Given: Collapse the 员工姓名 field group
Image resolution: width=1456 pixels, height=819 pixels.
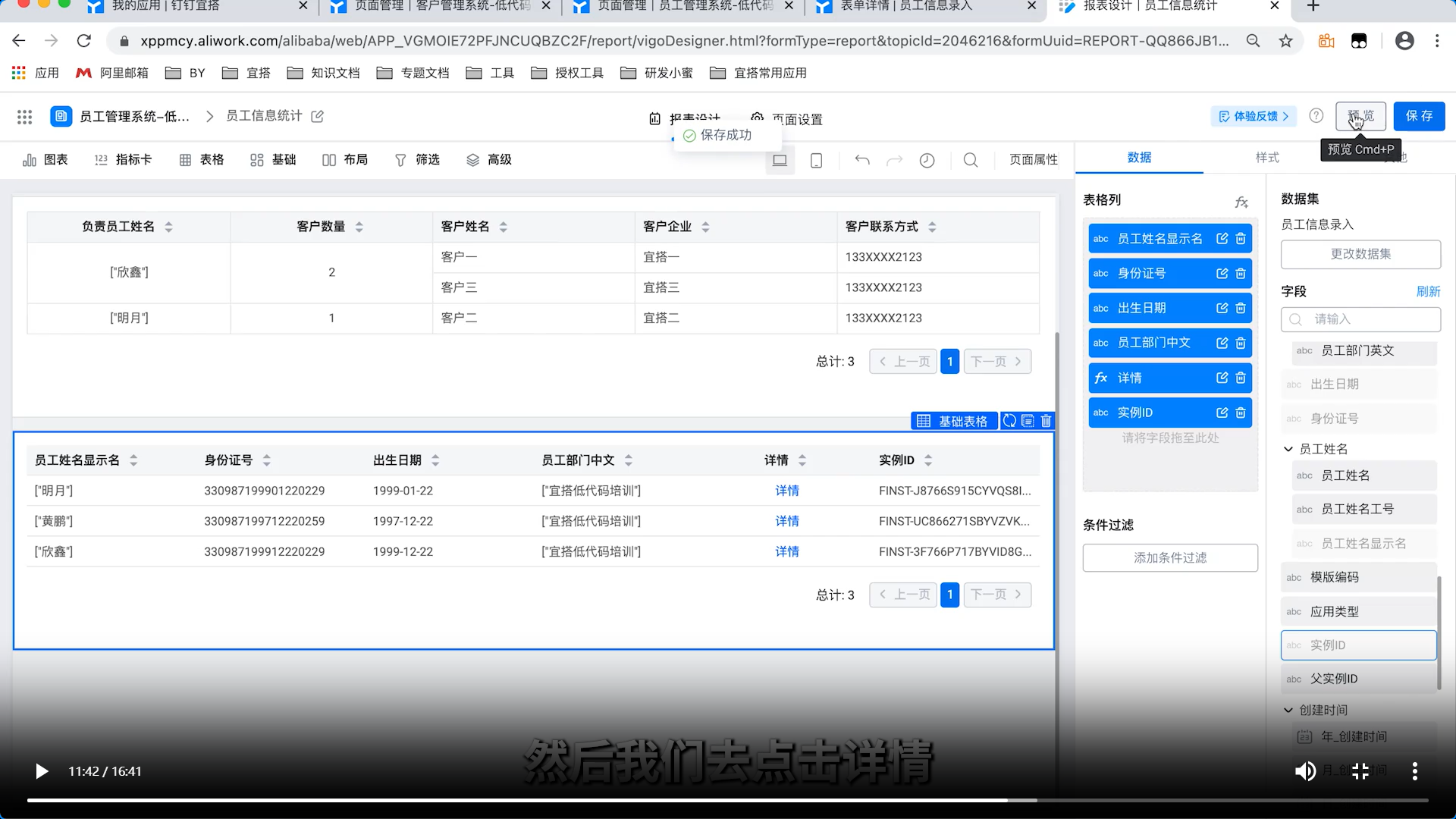Looking at the screenshot, I should [1288, 449].
